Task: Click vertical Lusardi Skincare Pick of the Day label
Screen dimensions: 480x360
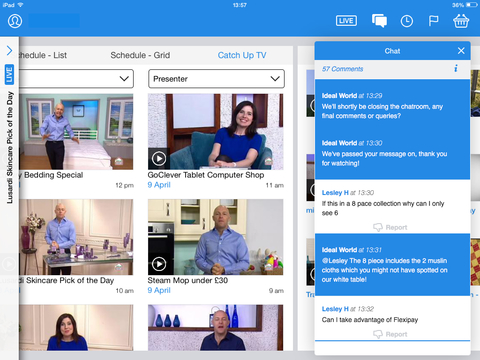Action: pos(10,147)
